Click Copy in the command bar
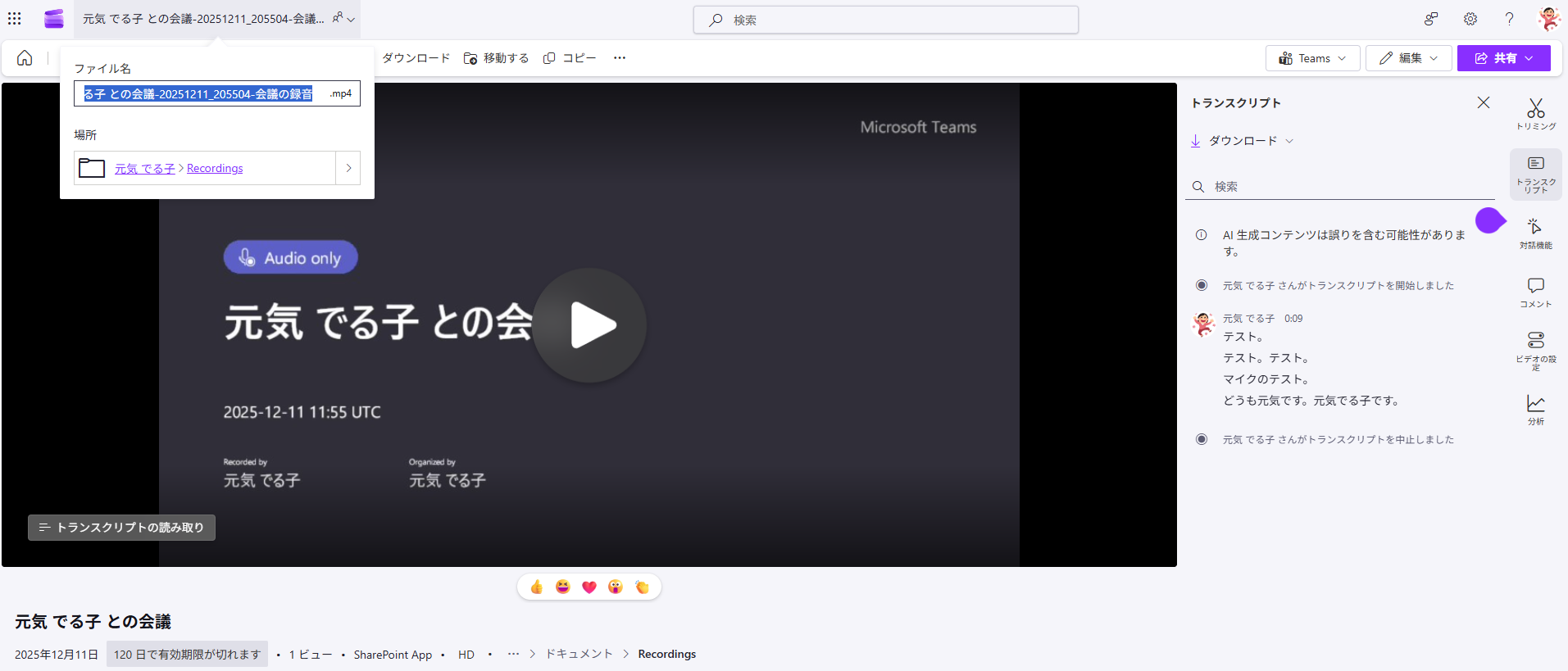 [x=570, y=58]
